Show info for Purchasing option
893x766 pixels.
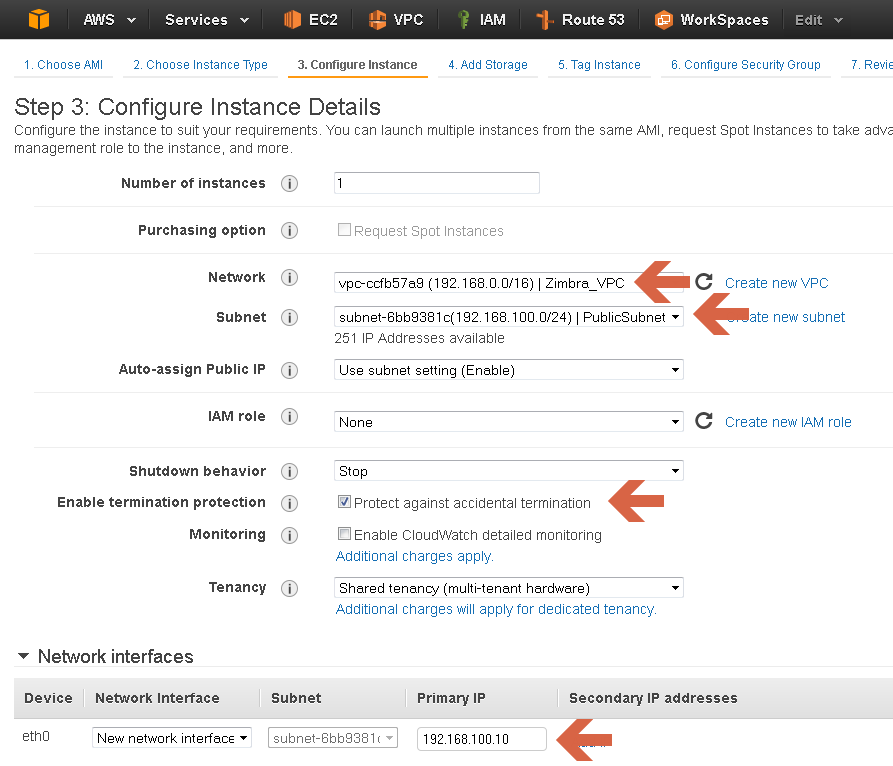pyautogui.click(x=289, y=231)
